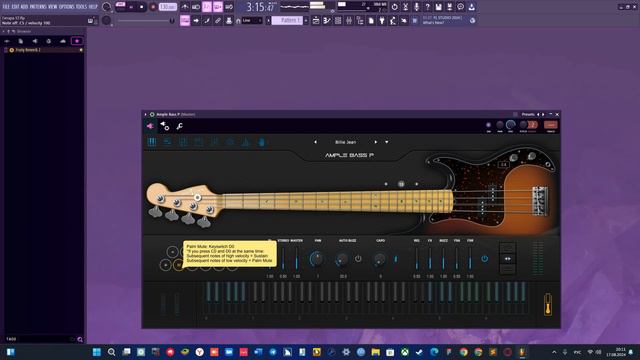
Task: Click the pink piano-roll arrow icon in wrapper
Action: click(x=150, y=127)
